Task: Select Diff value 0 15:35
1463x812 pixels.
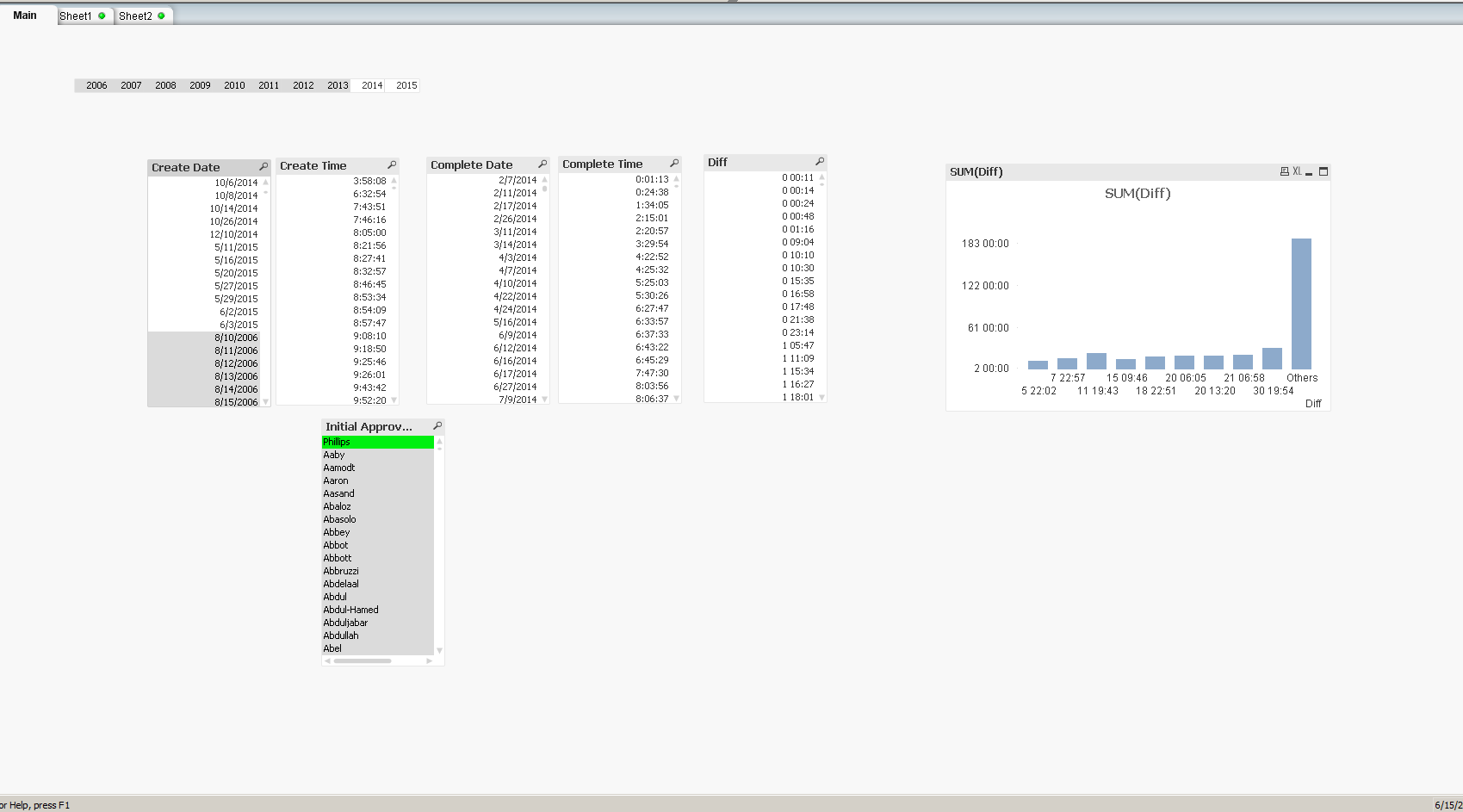Action: click(x=760, y=281)
